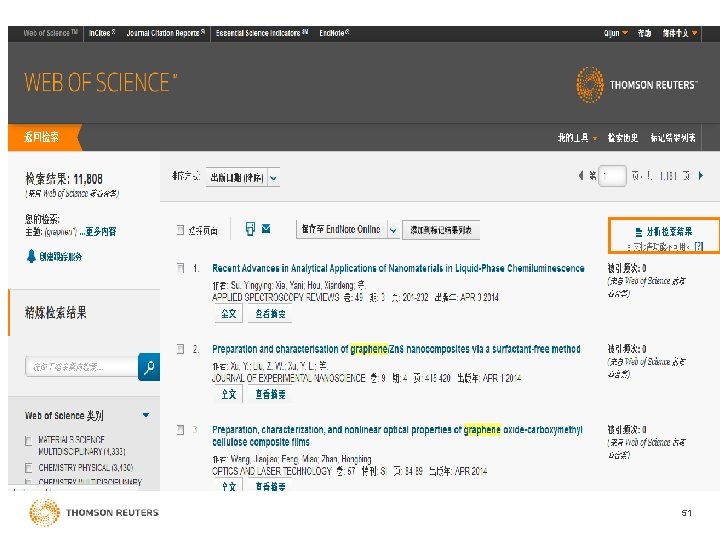View abstract for result 1
This screenshot has height=540, width=720.
tap(270, 314)
